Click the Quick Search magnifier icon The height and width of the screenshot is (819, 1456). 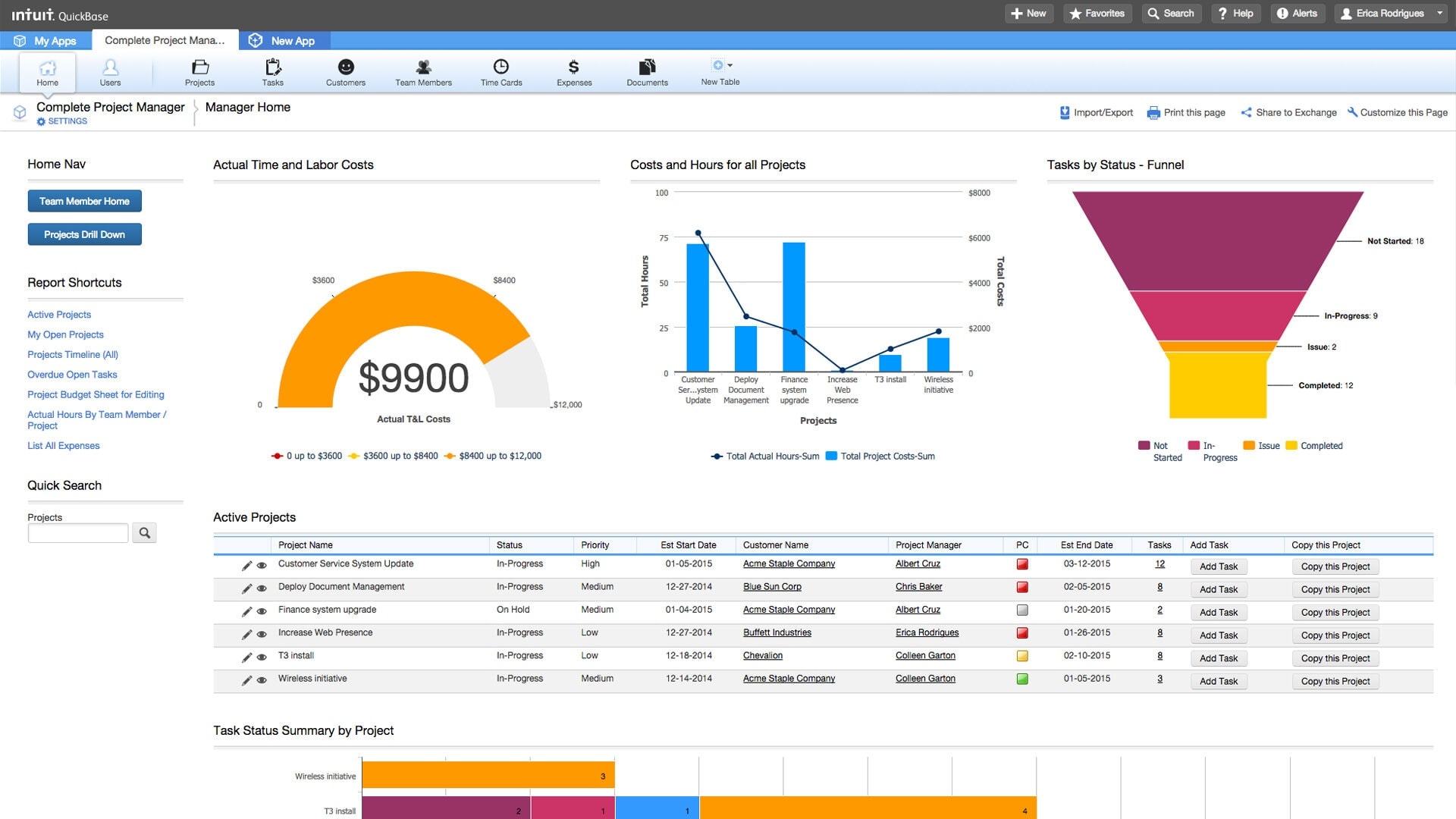[x=144, y=532]
